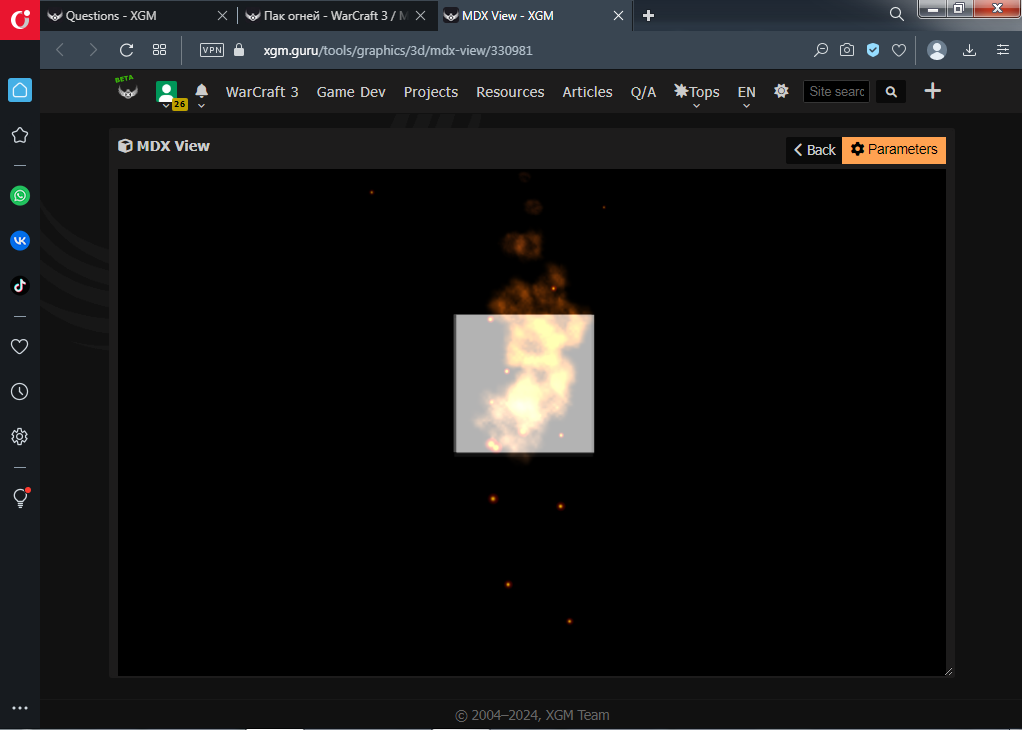Toggle site theme sun-gear icon
Screen dimensions: 1022x730
(781, 91)
